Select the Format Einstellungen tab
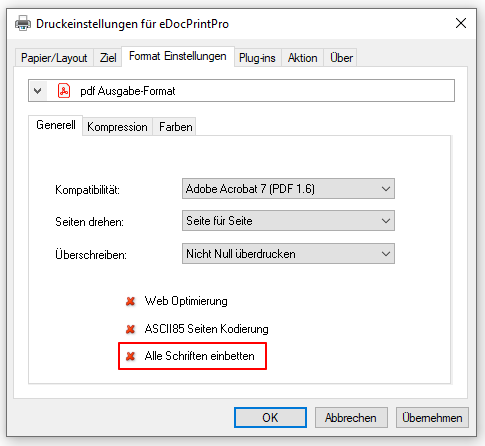The width and height of the screenshot is (485, 446). pyautogui.click(x=178, y=56)
